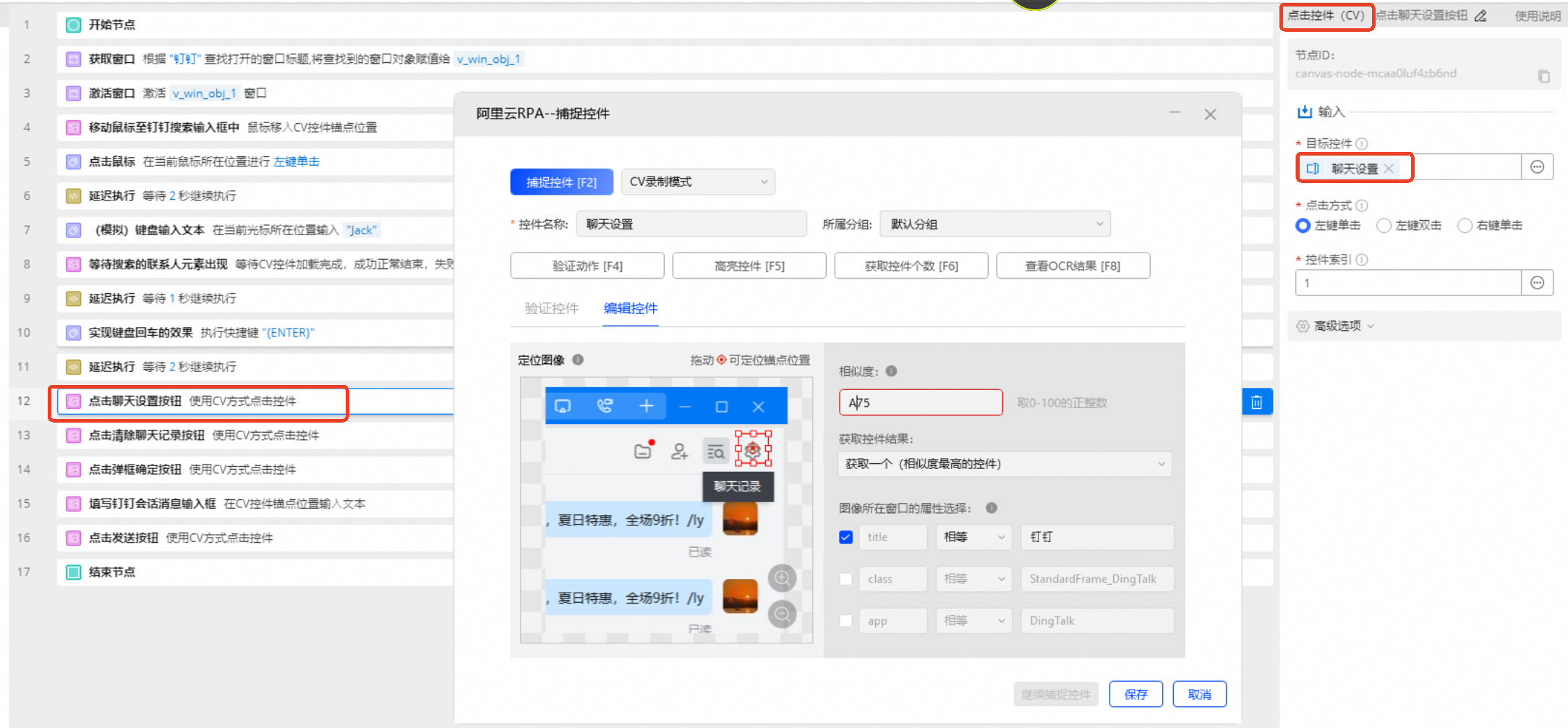1568x728 pixels.
Task: Enable the class window attribute checkbox
Action: tap(845, 579)
